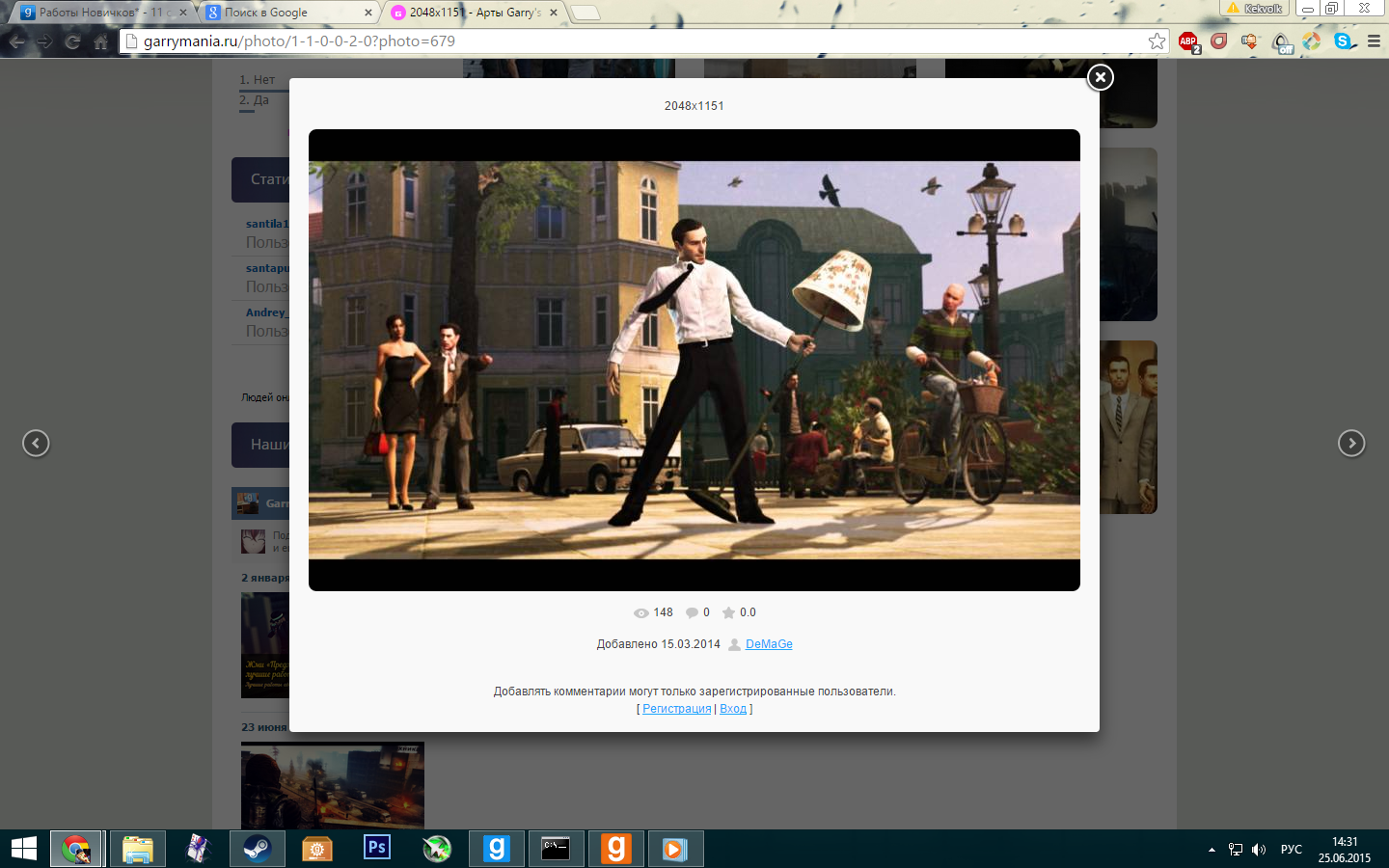The image size is (1389, 868).
Task: Open the taskbar clock and date
Action: (1345, 850)
